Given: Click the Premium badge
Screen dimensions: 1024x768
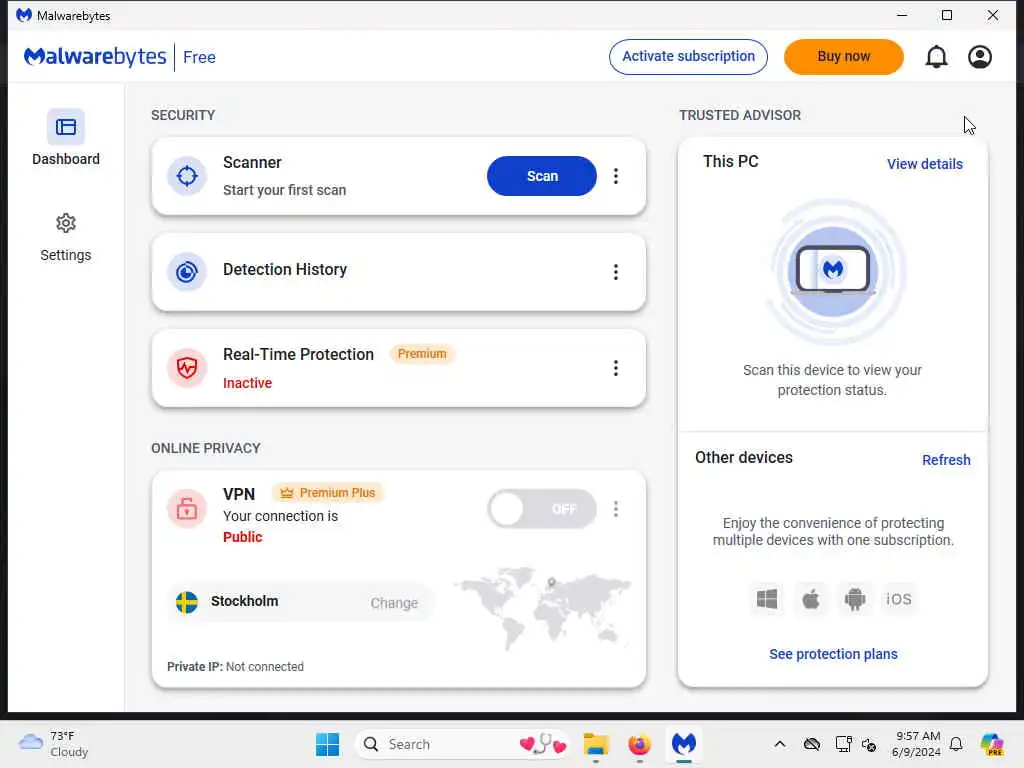Looking at the screenshot, I should pos(422,353).
